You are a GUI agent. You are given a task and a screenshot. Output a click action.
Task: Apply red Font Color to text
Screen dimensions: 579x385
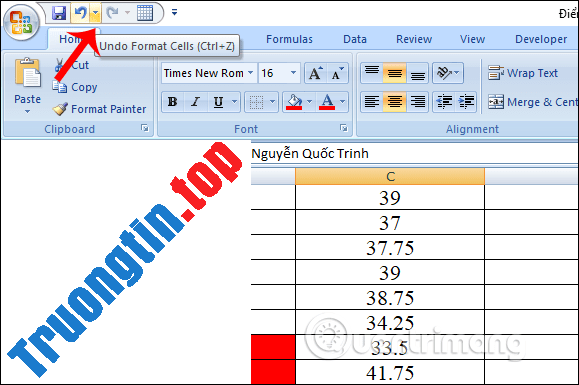click(x=327, y=102)
